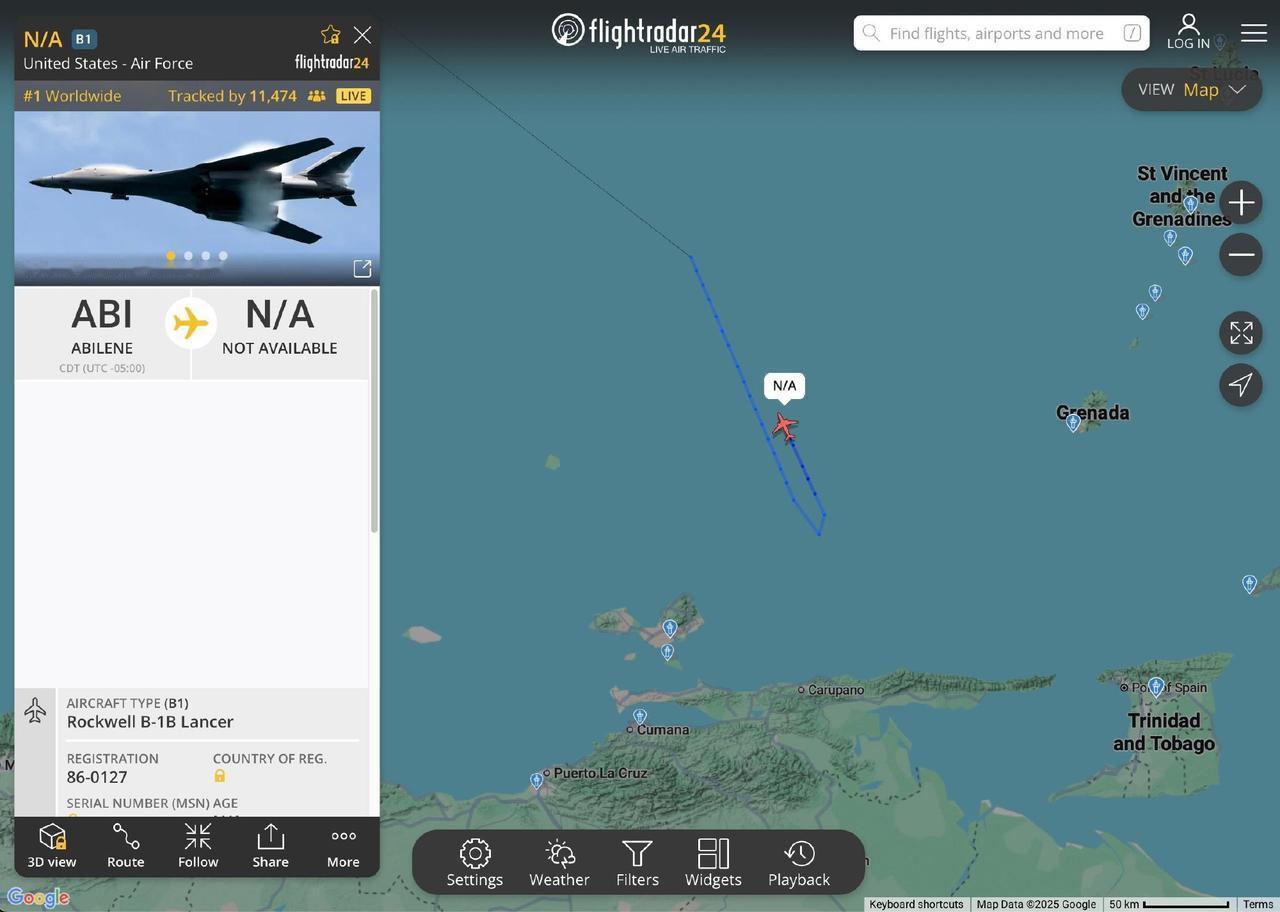1280x912 pixels.
Task: Center map on my location
Action: tap(1241, 385)
